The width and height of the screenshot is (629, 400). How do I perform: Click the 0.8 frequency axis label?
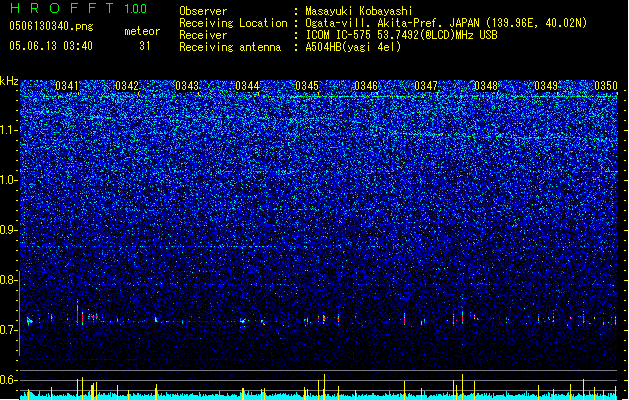point(9,280)
